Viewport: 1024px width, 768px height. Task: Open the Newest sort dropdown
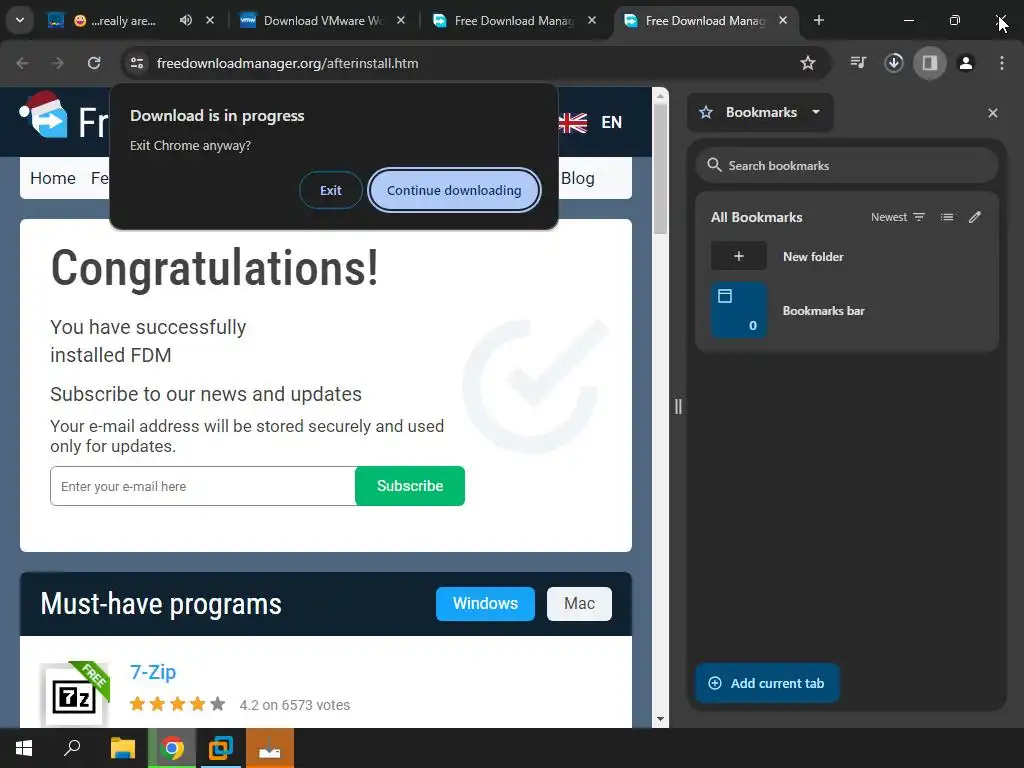click(x=898, y=217)
